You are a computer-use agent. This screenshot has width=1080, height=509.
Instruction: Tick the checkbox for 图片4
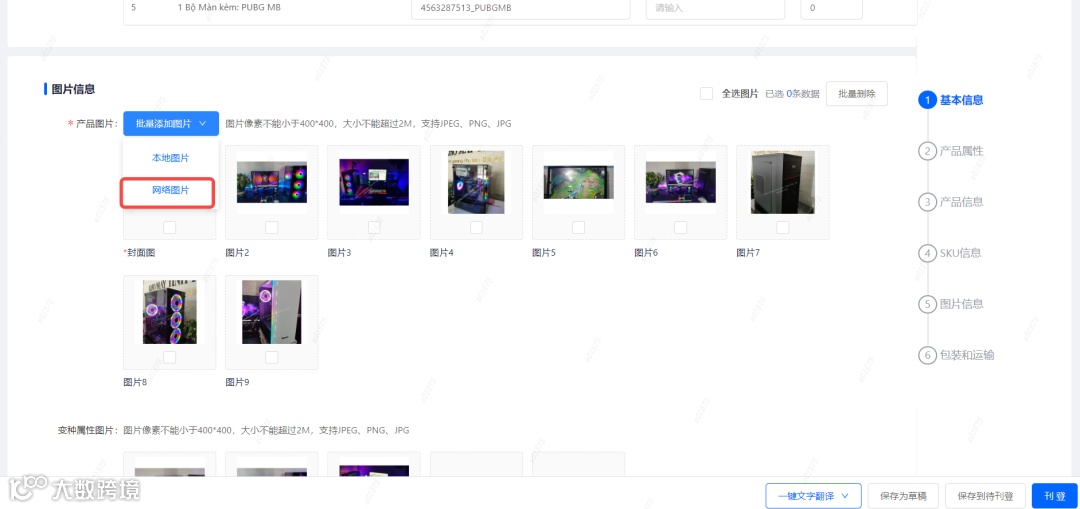[476, 227]
